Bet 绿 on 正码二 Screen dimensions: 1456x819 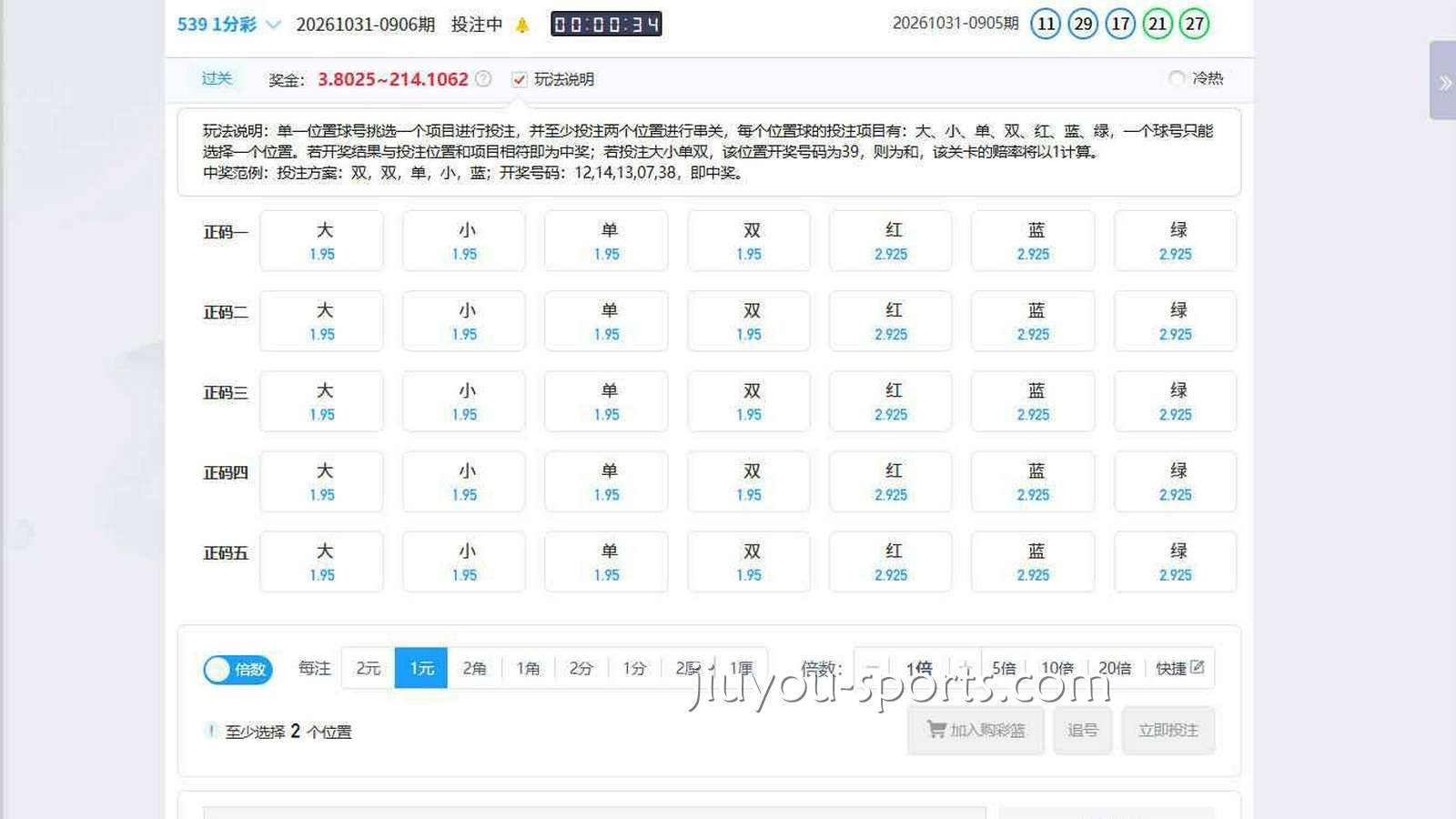(1176, 321)
